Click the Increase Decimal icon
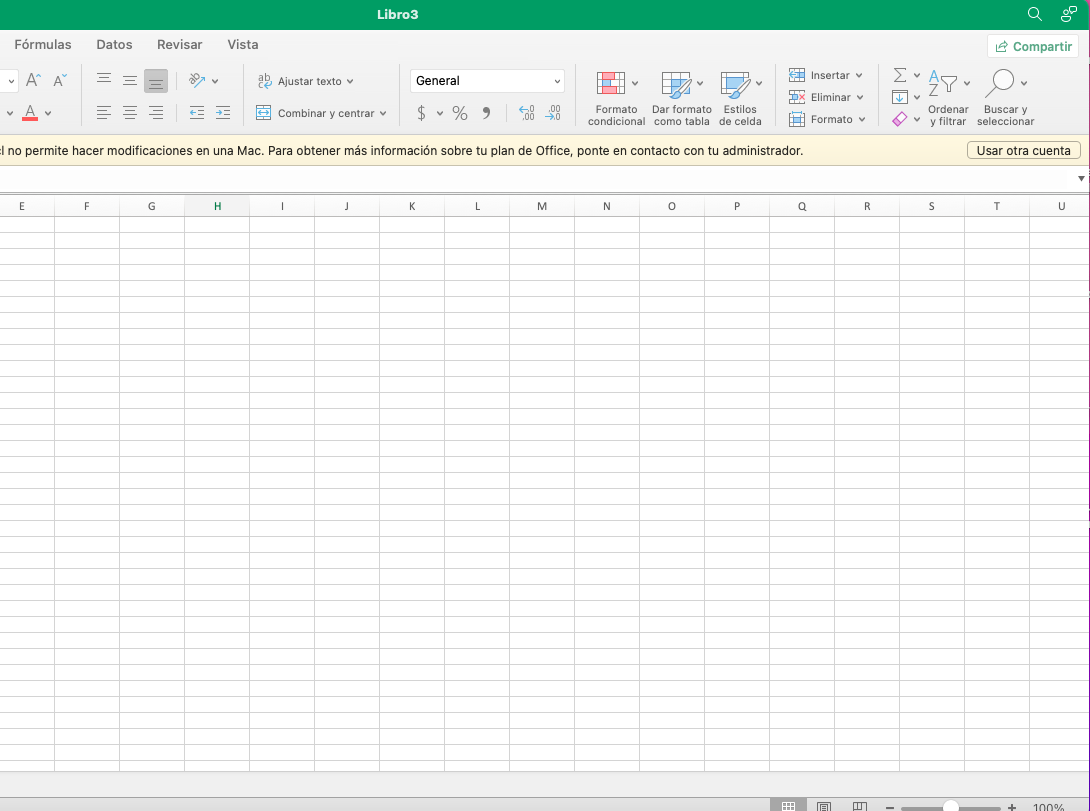This screenshot has height=811, width=1090. coord(527,113)
